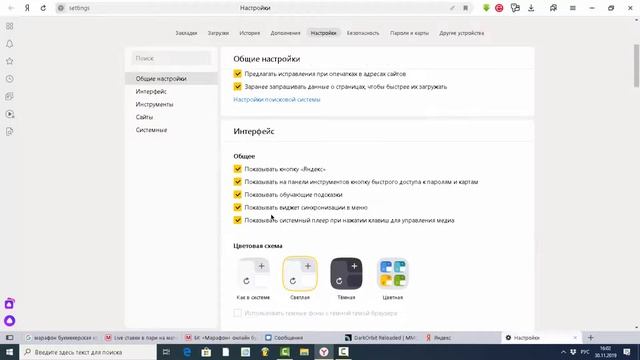Open Task View in the taskbar

166,352
